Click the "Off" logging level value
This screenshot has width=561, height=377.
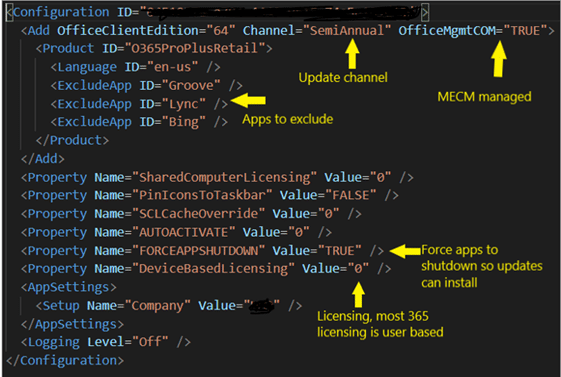(x=150, y=342)
